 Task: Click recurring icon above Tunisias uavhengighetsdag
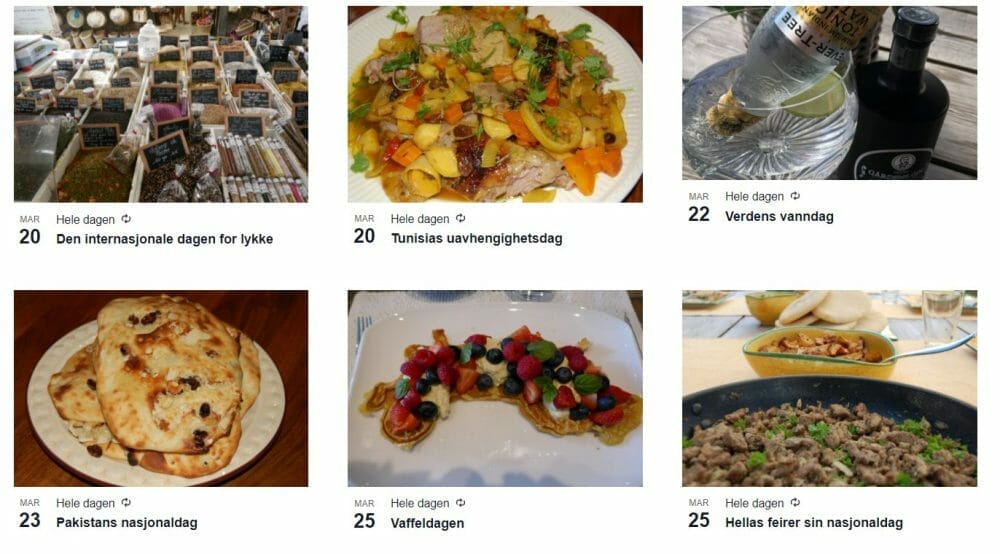460,218
